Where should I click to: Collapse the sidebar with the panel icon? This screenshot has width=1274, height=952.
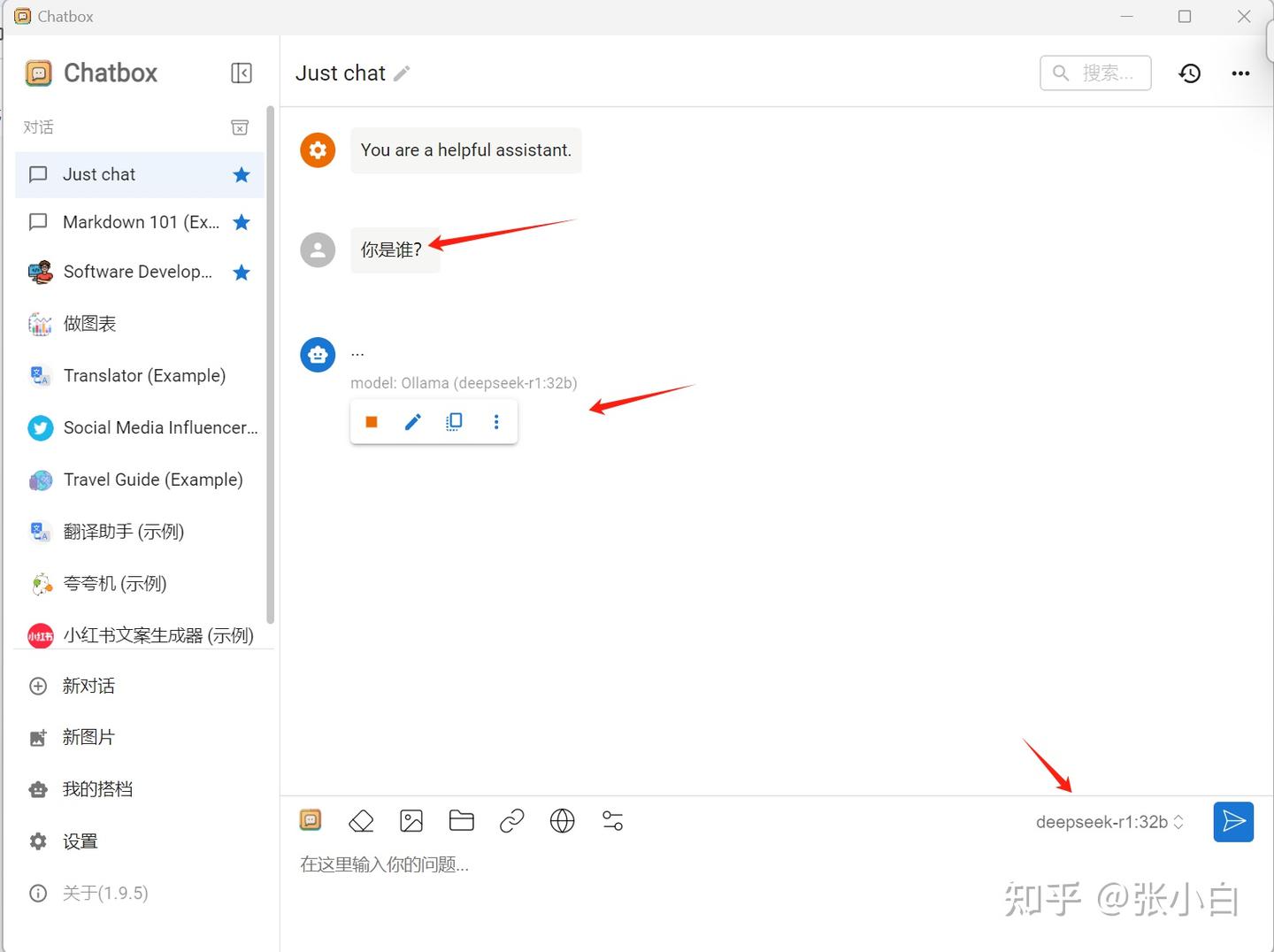242,73
